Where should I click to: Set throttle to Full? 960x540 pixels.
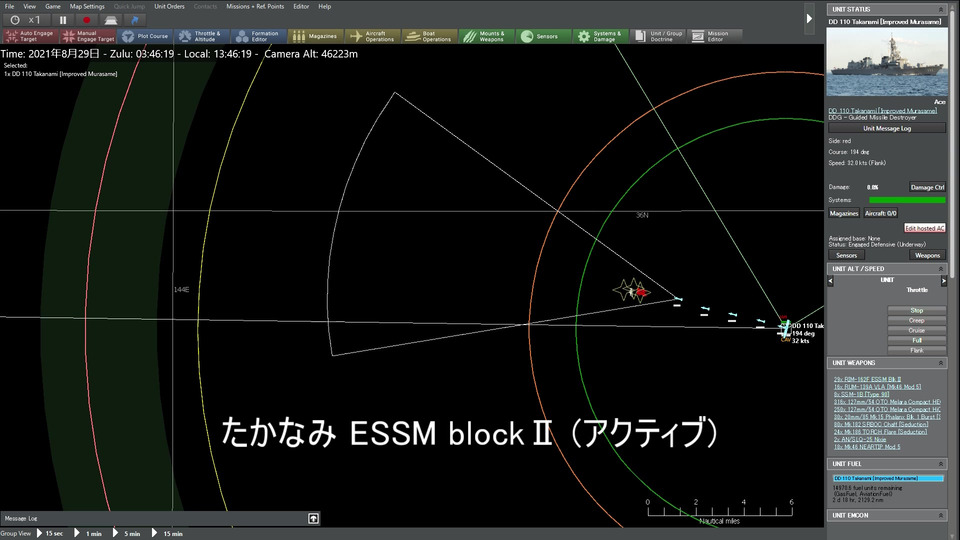(x=916, y=340)
